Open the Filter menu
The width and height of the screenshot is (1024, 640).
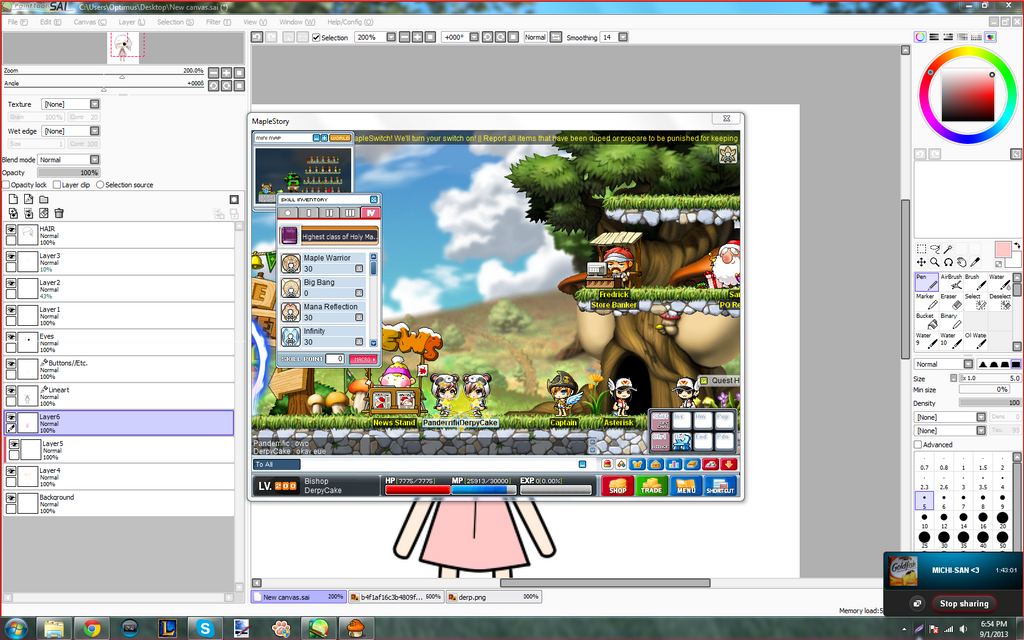click(x=218, y=22)
